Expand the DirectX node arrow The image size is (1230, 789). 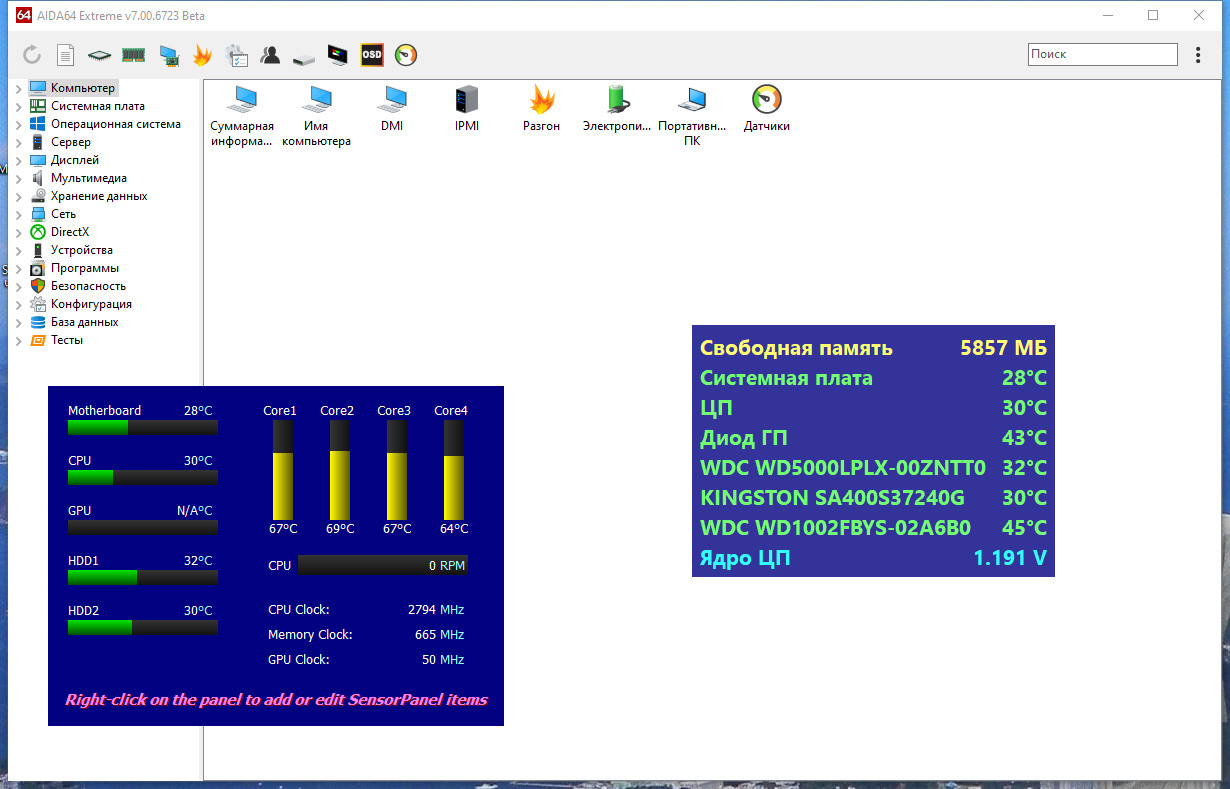click(18, 232)
